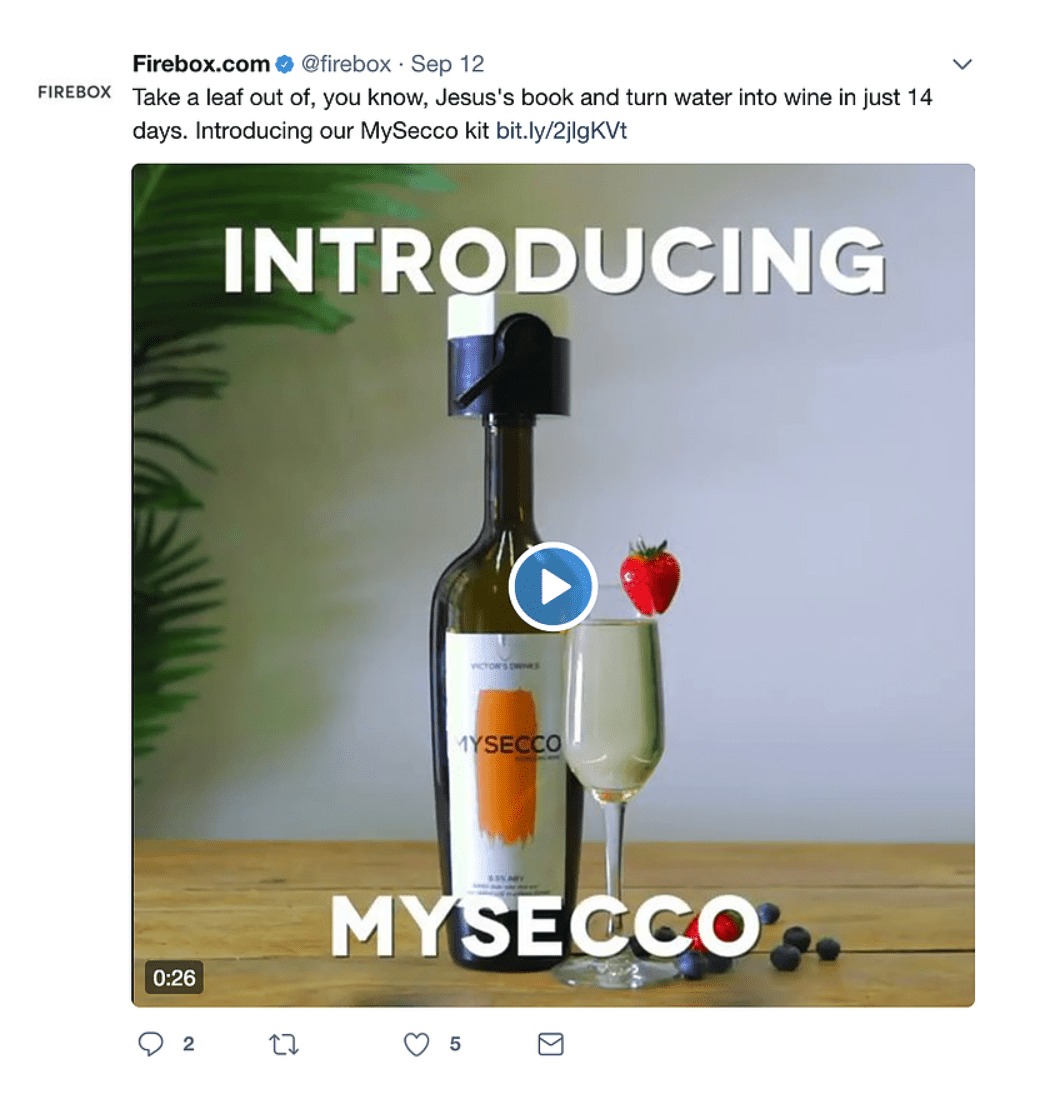Like the tweet with the heart icon
The image size is (1052, 1104).
point(416,1044)
